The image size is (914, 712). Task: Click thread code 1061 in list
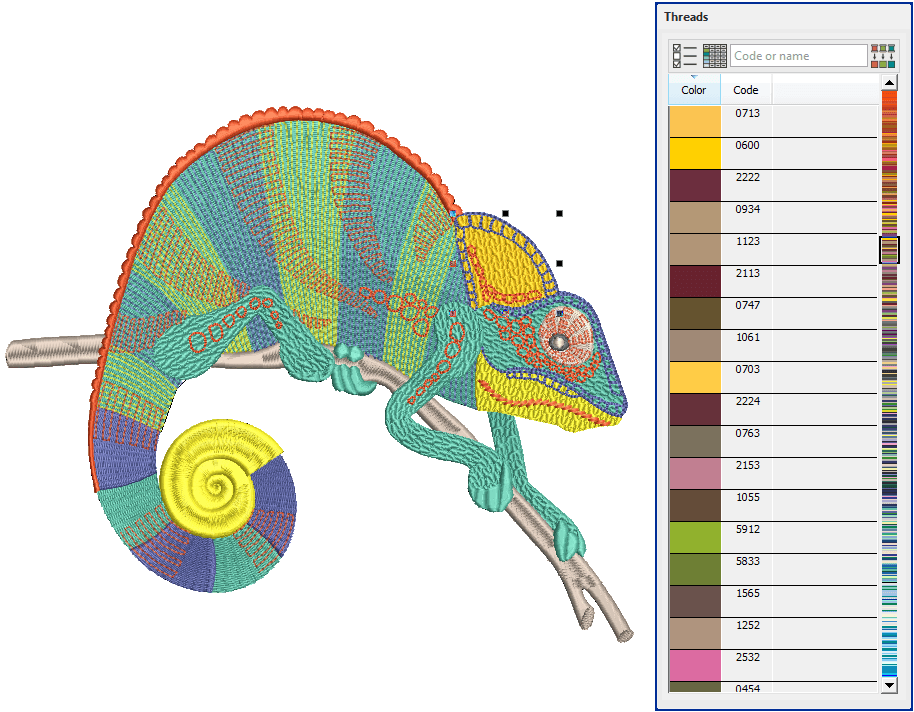tap(747, 338)
